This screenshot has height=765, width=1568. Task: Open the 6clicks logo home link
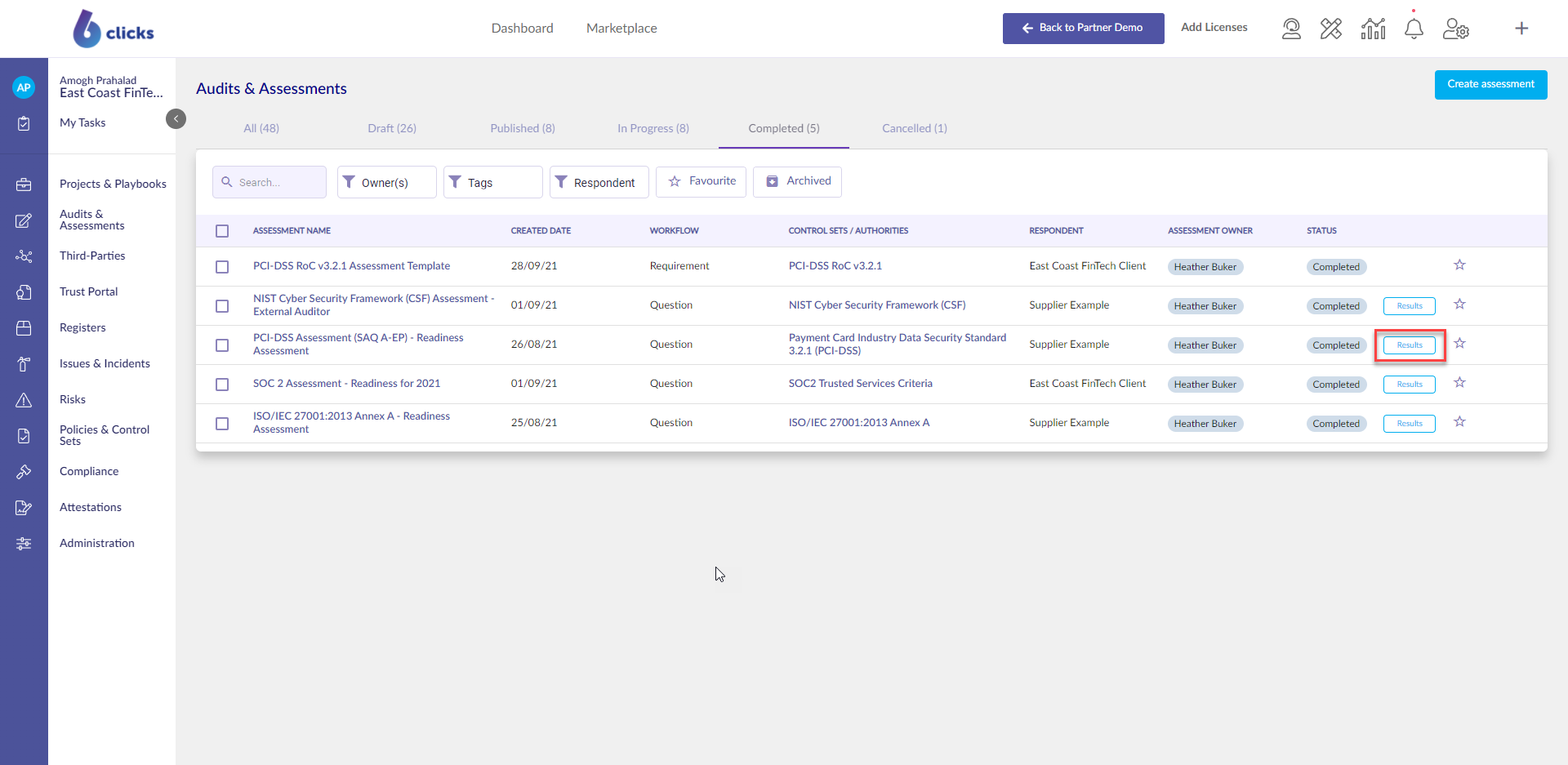[113, 29]
